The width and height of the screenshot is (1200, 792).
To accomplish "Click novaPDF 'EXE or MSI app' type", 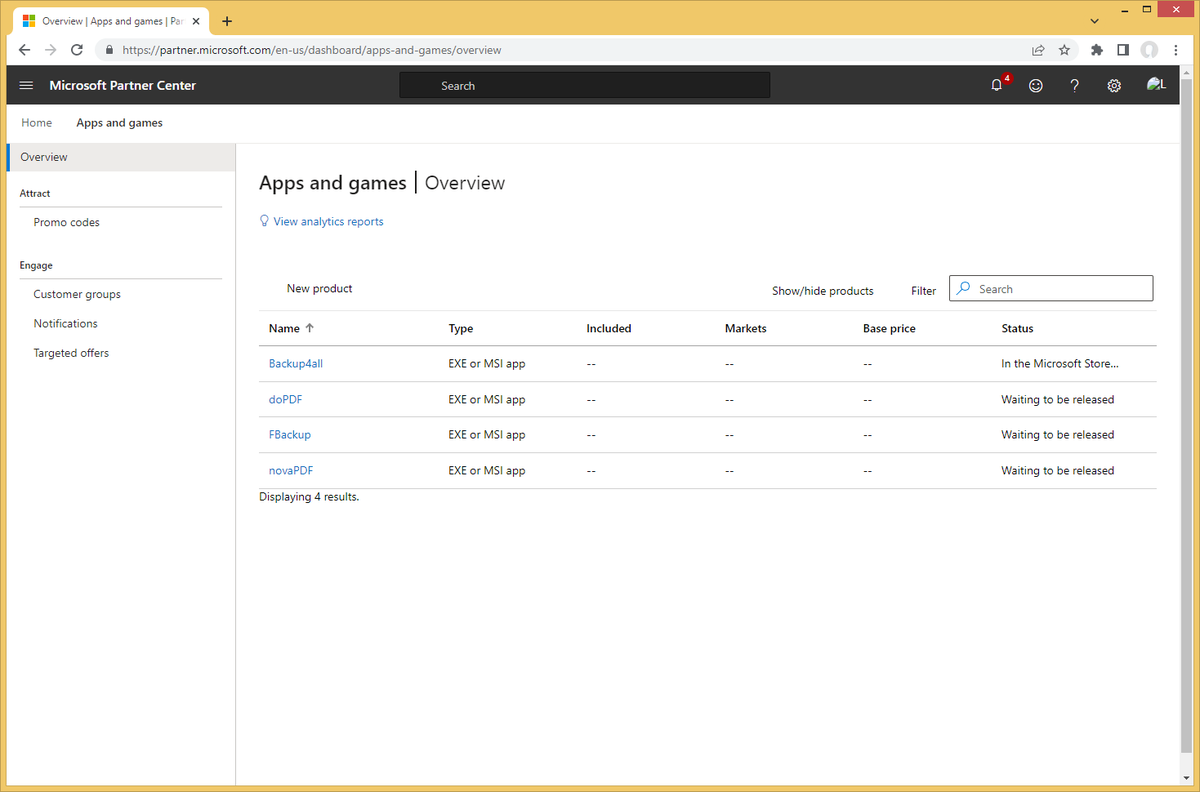I will point(487,470).
